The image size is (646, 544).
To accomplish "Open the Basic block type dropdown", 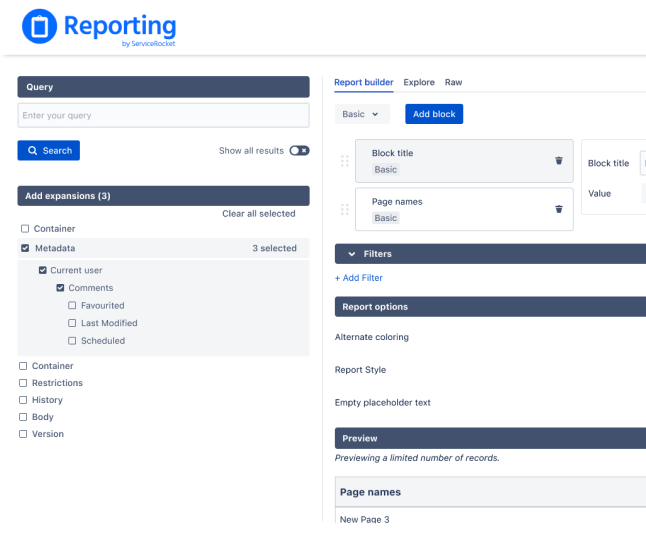I will click(x=362, y=114).
